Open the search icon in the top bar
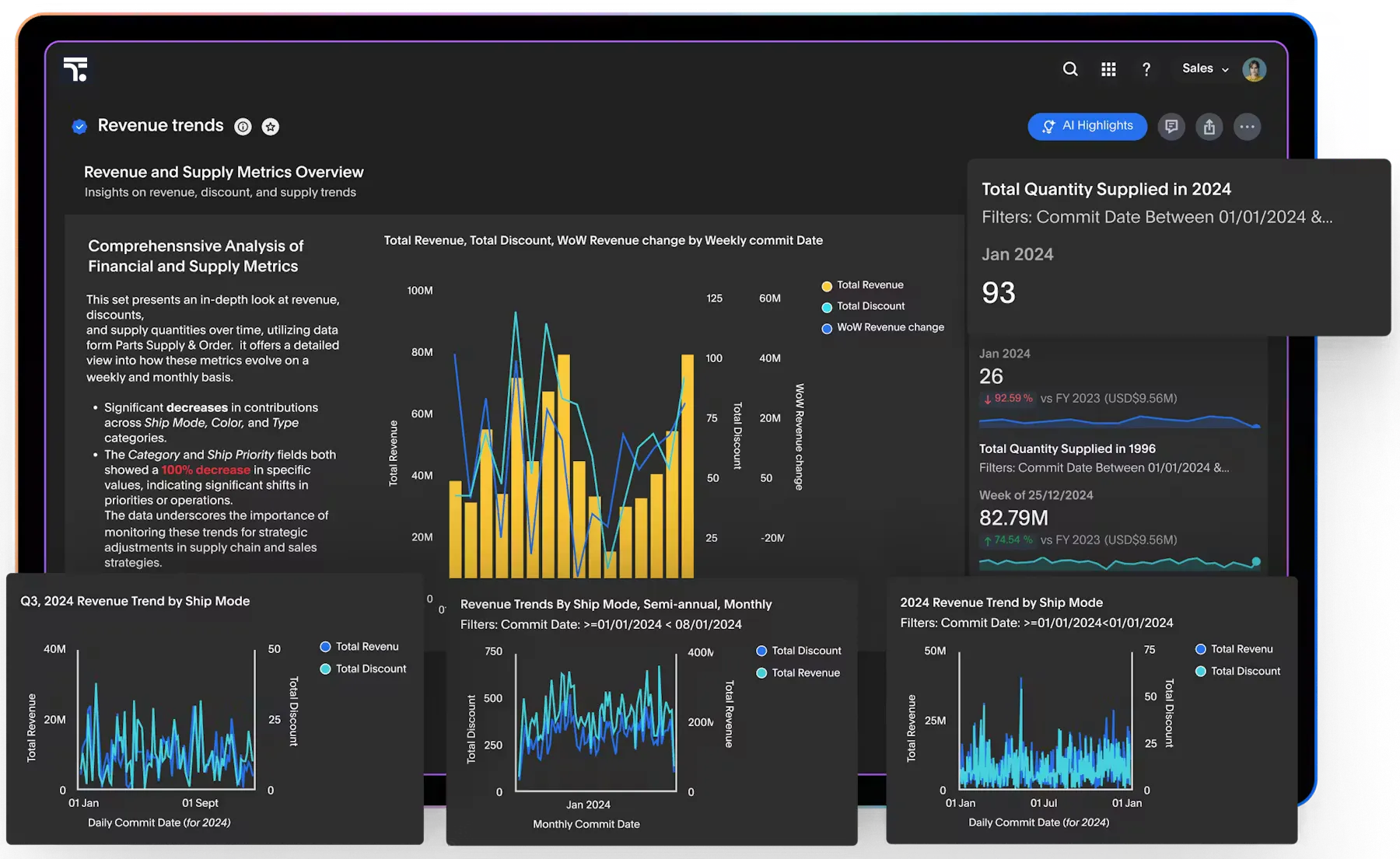The height and width of the screenshot is (859, 1400). pyautogui.click(x=1070, y=68)
